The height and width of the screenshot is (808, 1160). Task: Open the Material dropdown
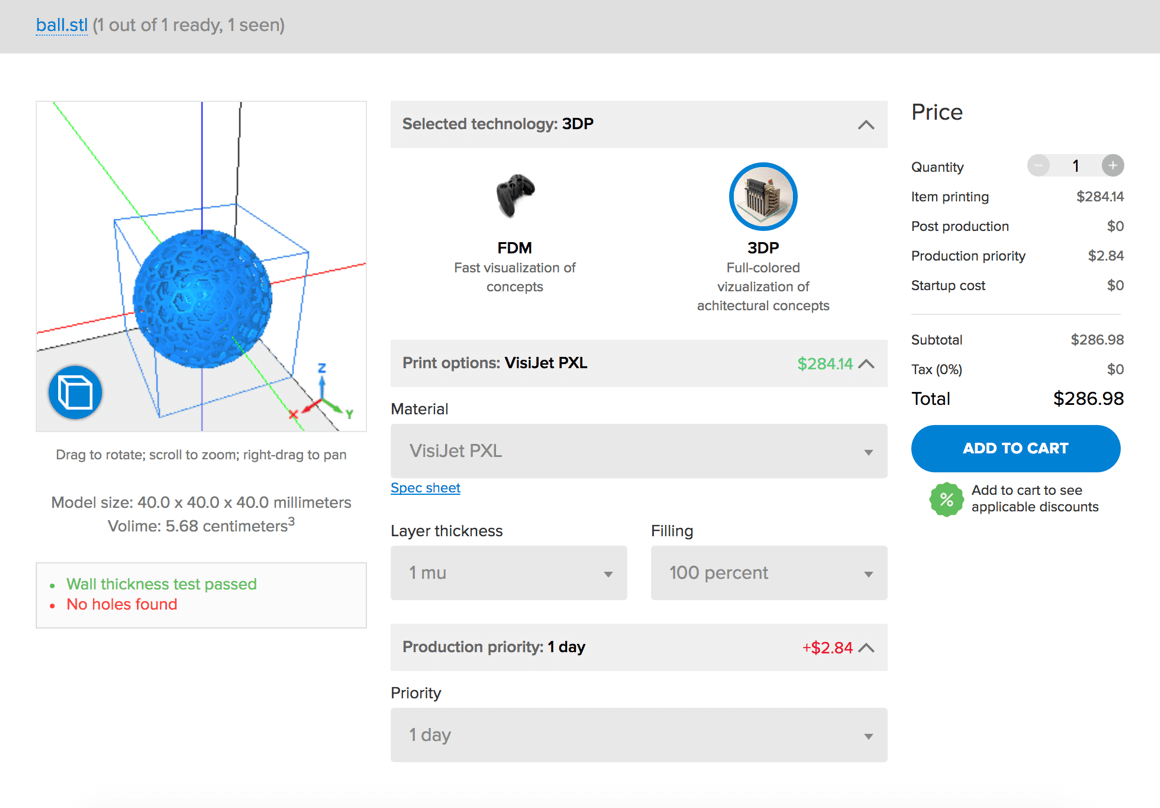(638, 452)
